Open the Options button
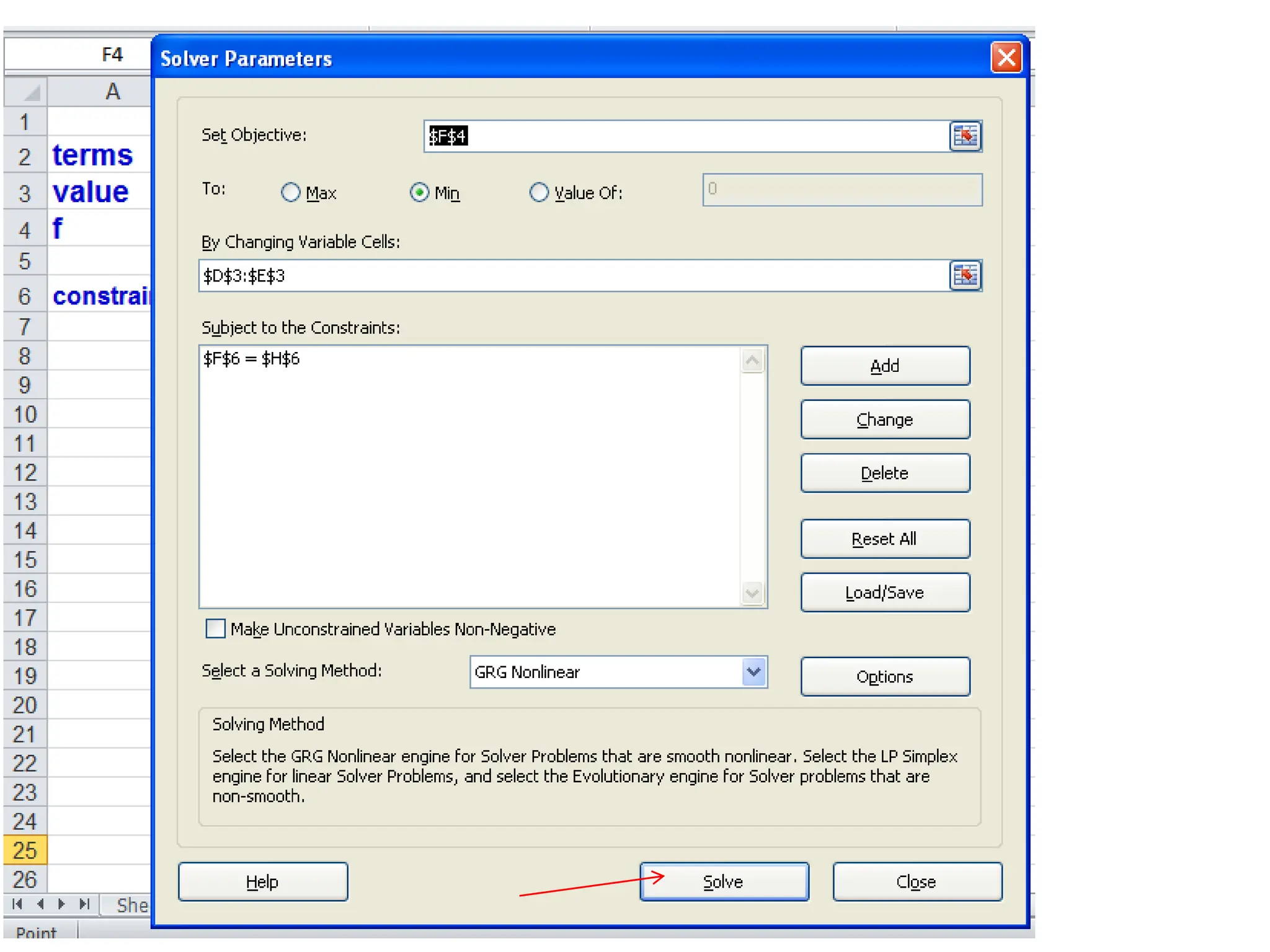 click(884, 676)
